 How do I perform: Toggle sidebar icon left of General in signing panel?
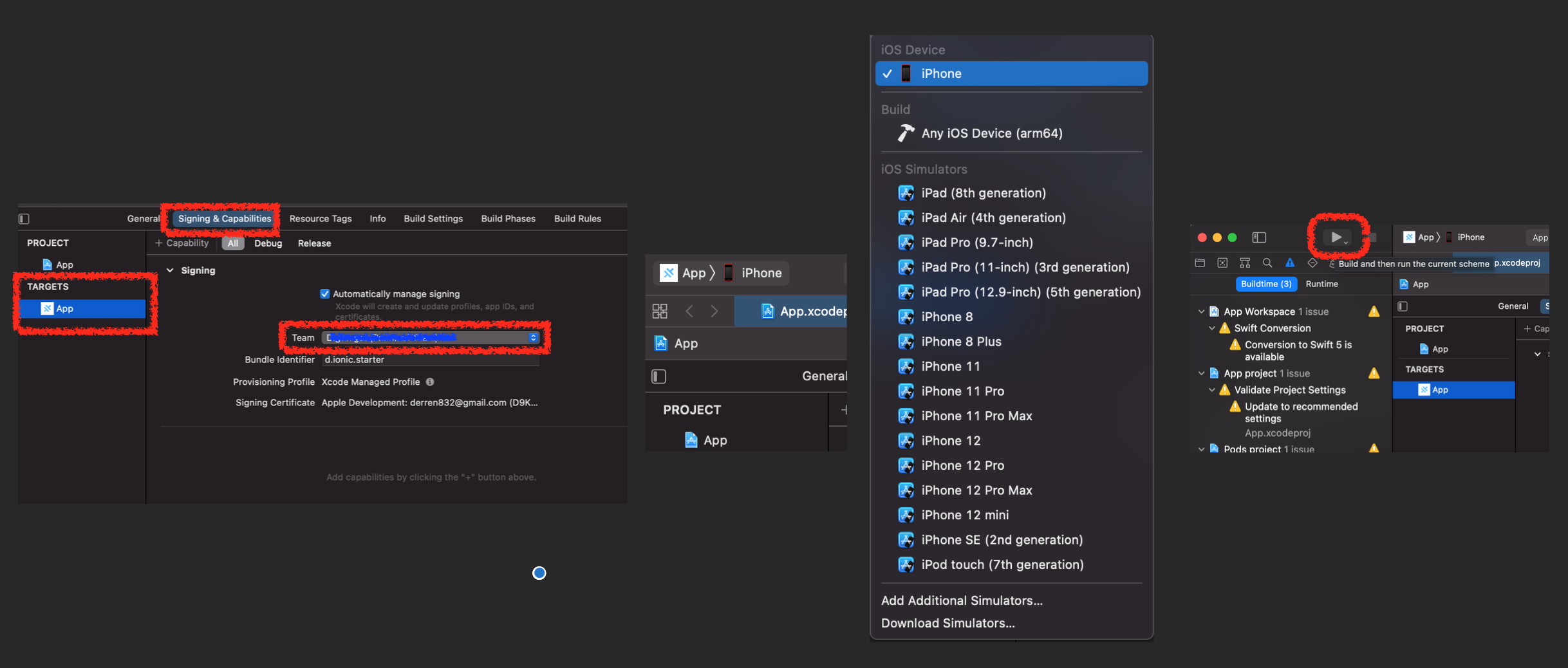(24, 219)
